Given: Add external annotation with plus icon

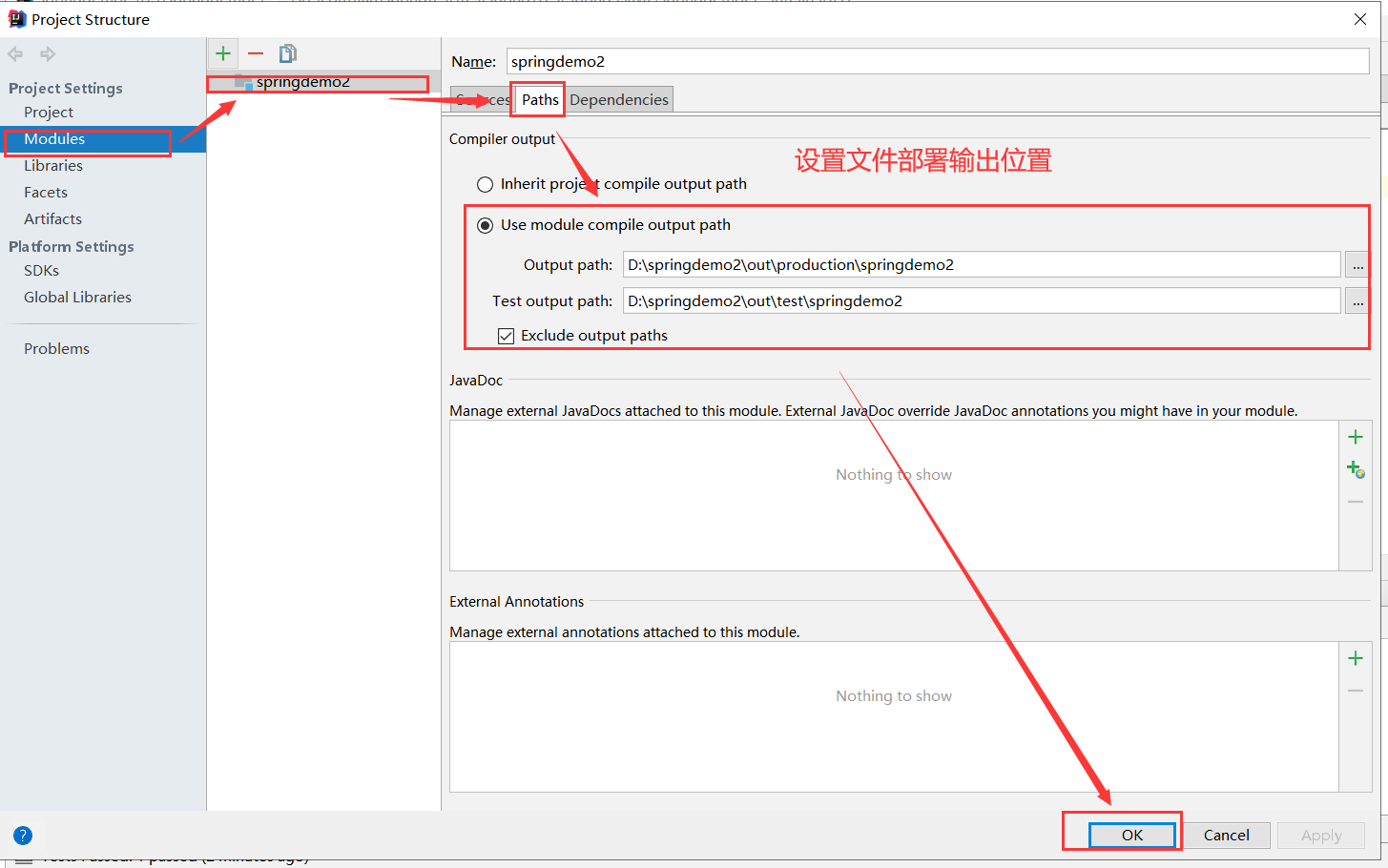Looking at the screenshot, I should coord(1356,658).
